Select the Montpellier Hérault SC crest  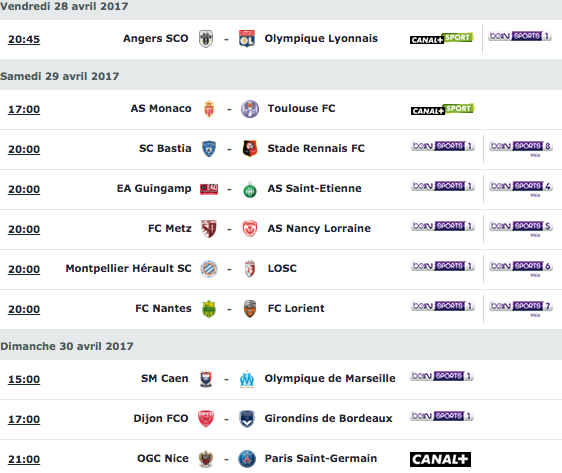209,269
